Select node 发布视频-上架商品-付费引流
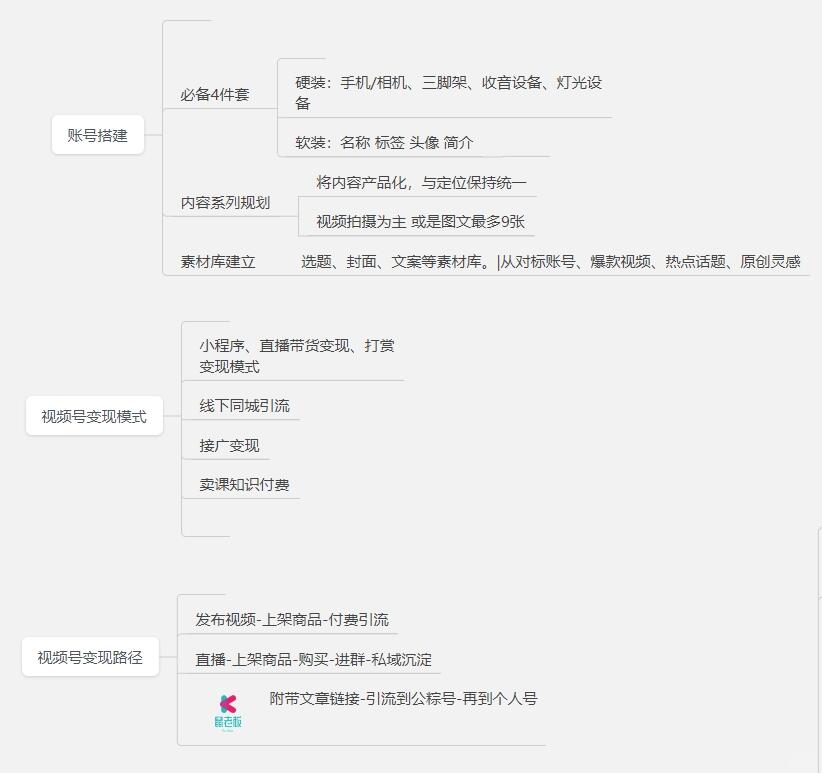The image size is (822, 773). [x=292, y=619]
